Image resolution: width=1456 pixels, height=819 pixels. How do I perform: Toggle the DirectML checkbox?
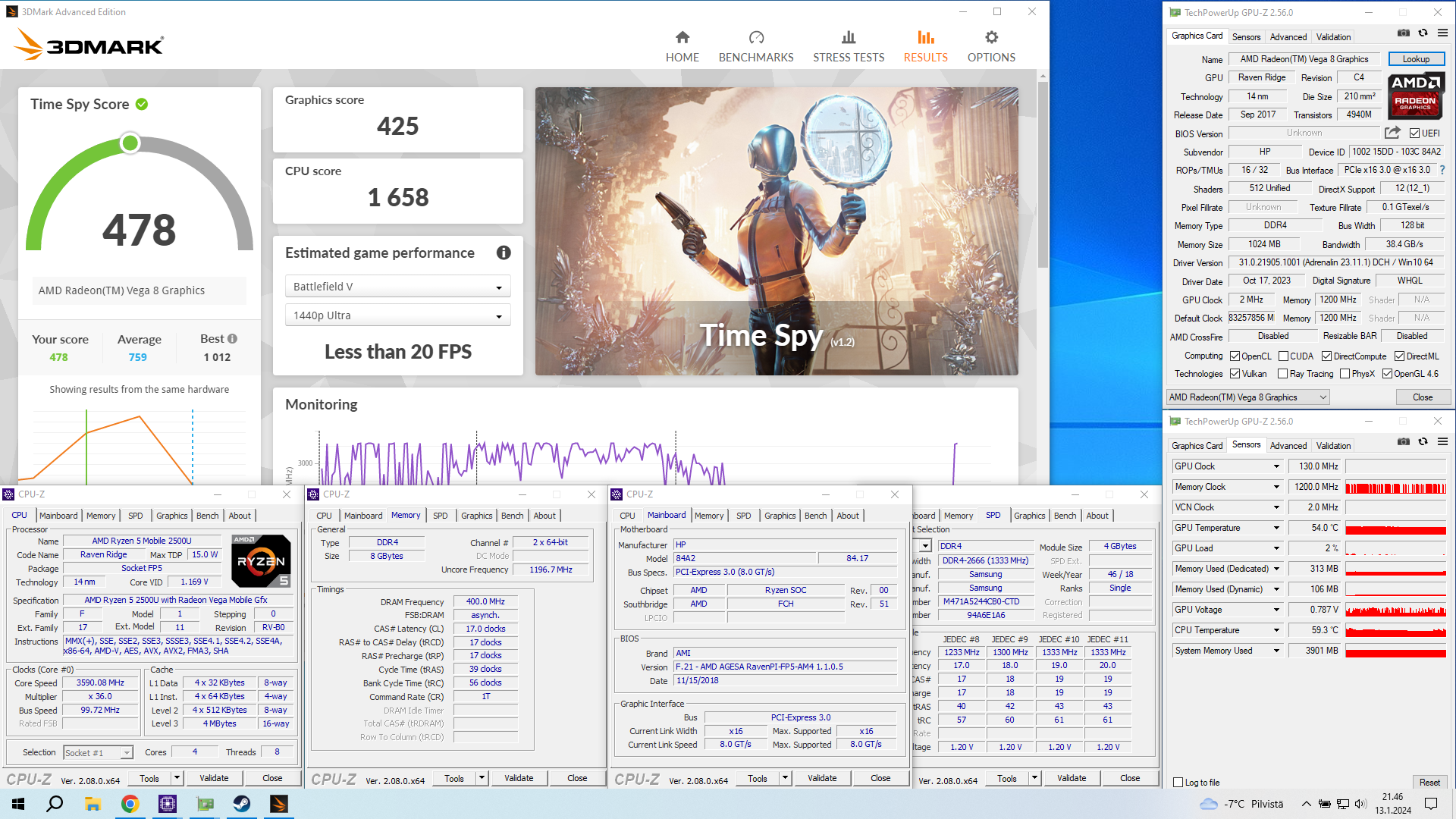[1399, 356]
